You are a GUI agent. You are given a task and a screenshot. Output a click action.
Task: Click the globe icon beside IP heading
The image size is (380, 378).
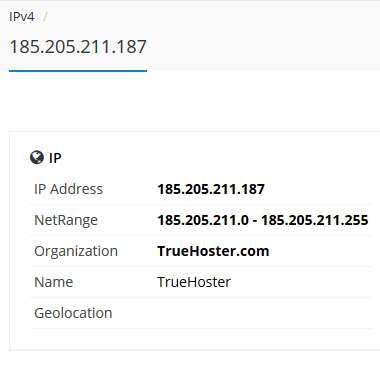(x=37, y=157)
